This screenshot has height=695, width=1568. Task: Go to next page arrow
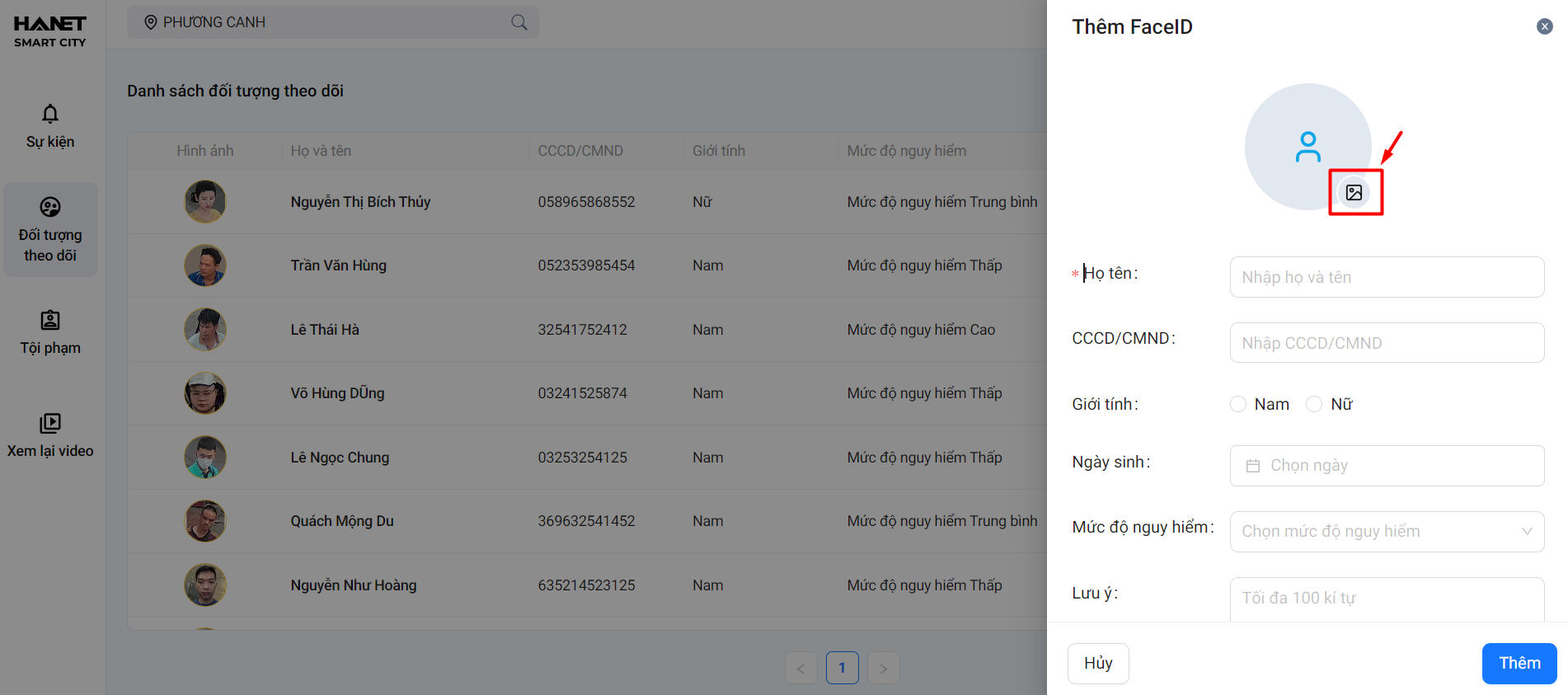pyautogui.click(x=883, y=668)
